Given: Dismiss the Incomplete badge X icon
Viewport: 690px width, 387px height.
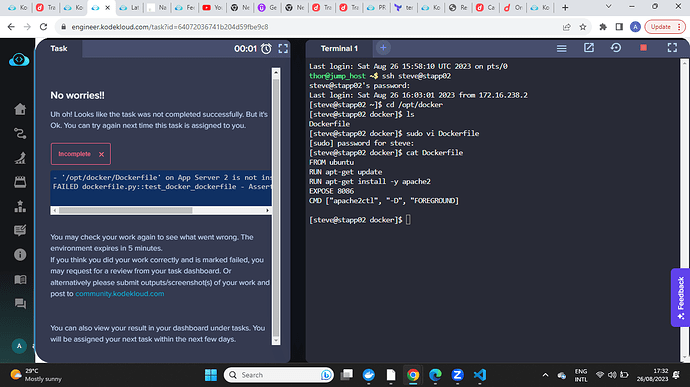Looking at the screenshot, I should [x=102, y=155].
